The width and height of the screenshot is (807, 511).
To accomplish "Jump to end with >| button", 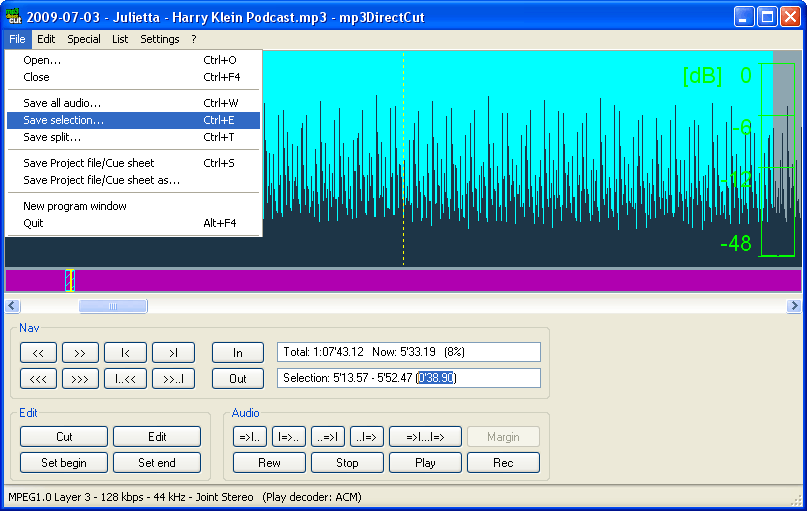I will point(173,353).
